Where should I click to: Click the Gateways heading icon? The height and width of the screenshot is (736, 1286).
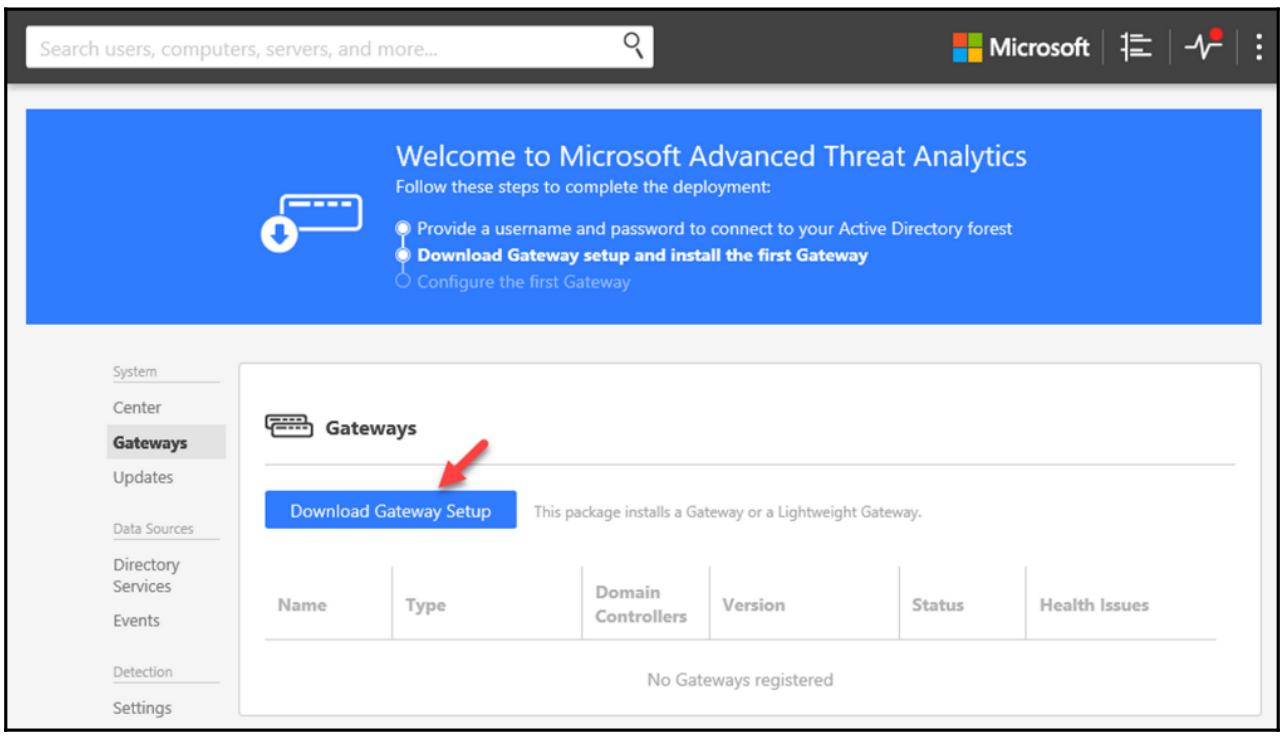pos(286,427)
